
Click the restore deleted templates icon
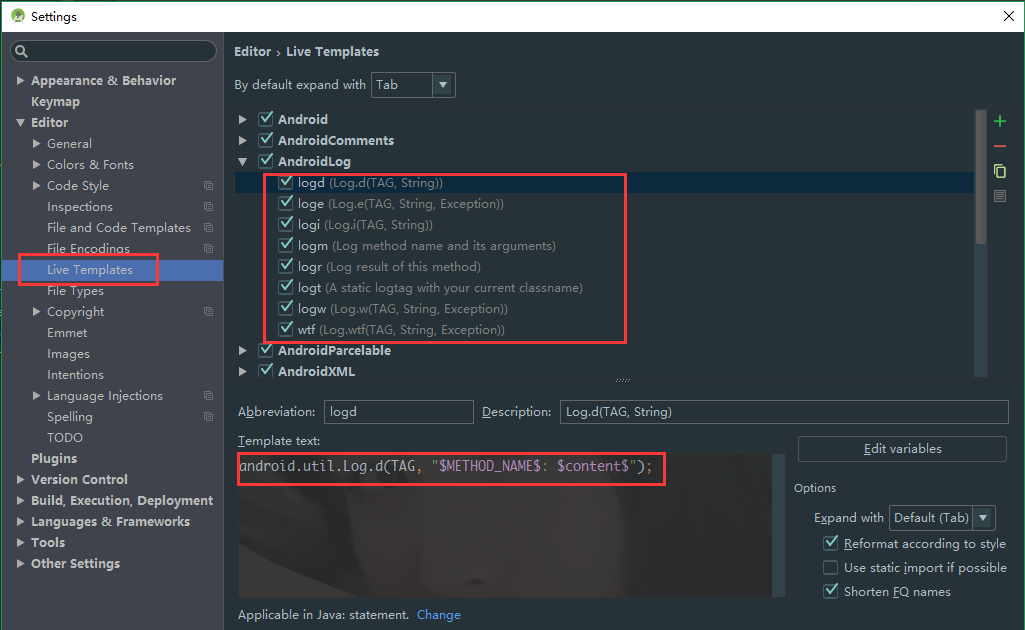[999, 196]
